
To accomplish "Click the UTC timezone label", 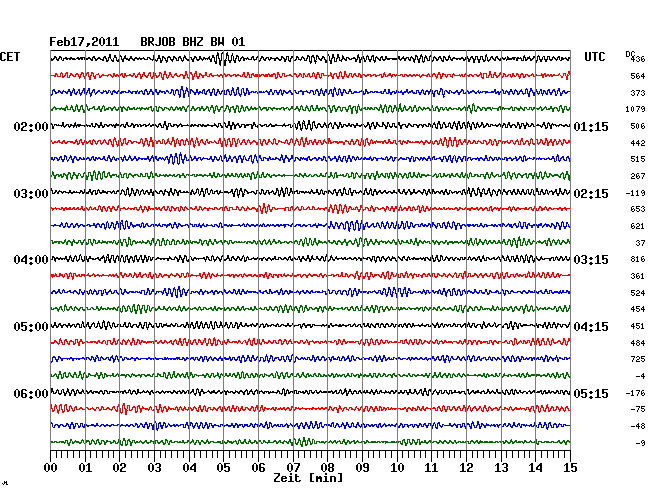I will tap(595, 57).
